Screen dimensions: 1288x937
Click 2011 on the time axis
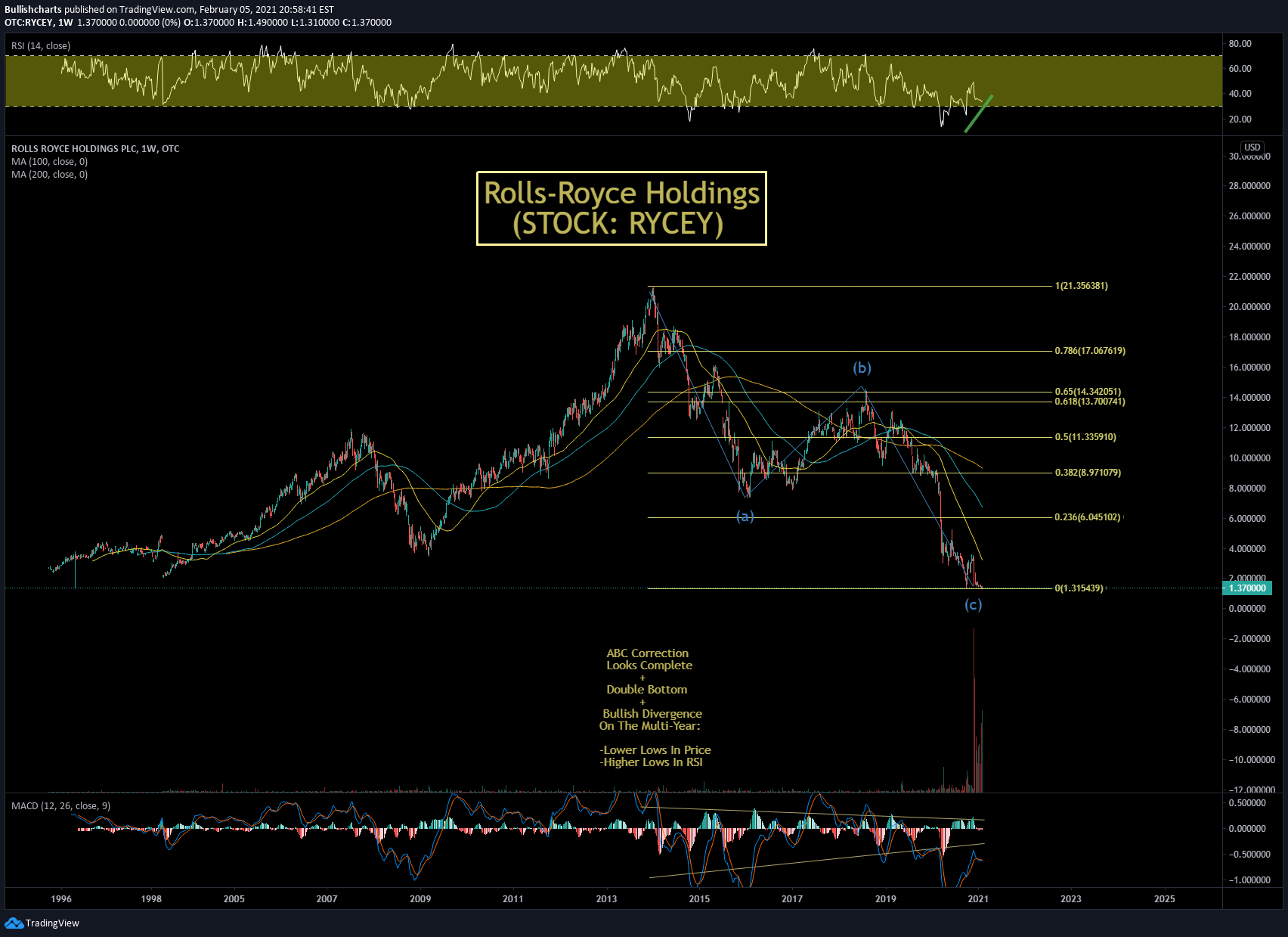(x=513, y=899)
